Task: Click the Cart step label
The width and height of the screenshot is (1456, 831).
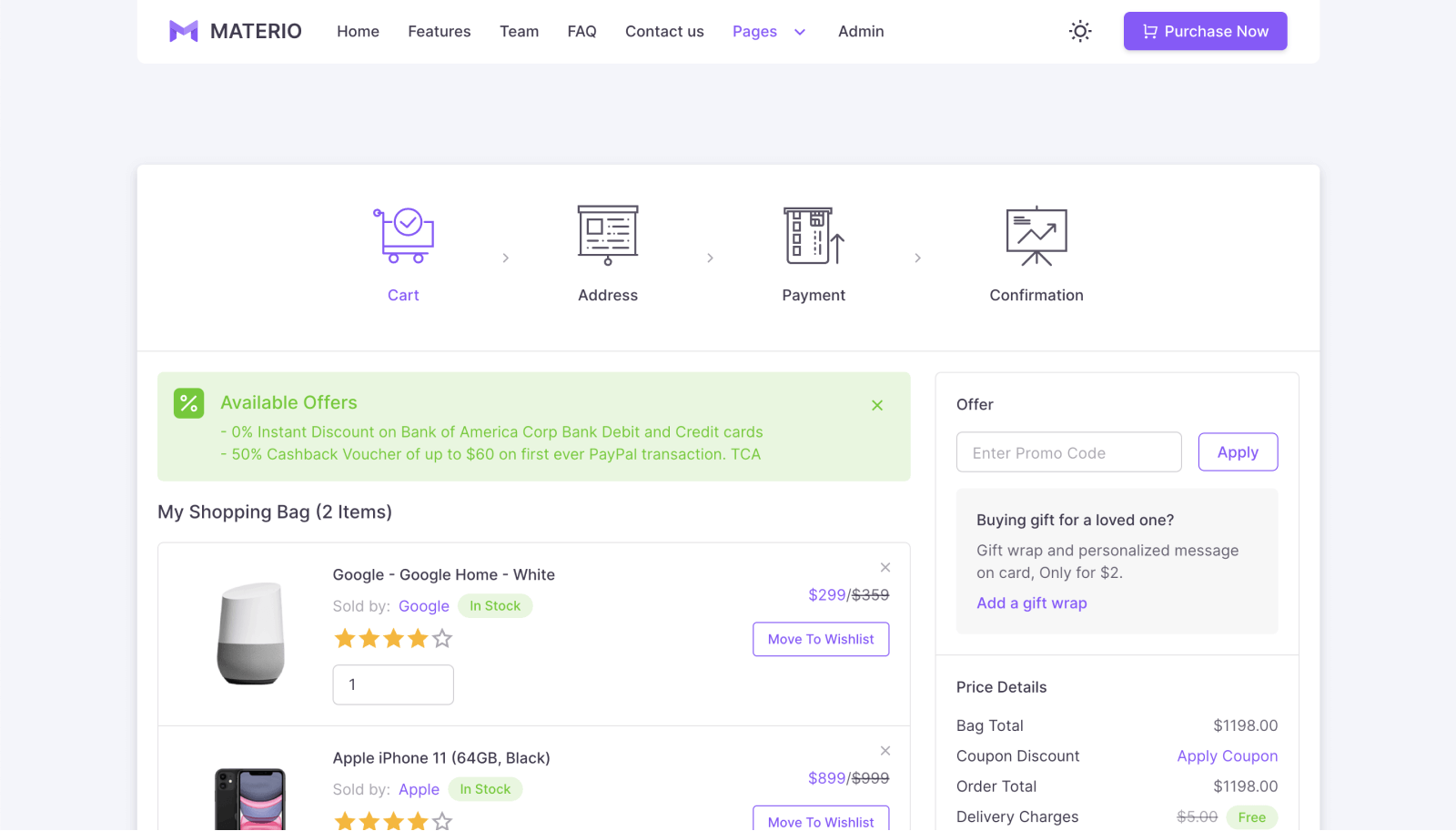Action: pyautogui.click(x=403, y=295)
